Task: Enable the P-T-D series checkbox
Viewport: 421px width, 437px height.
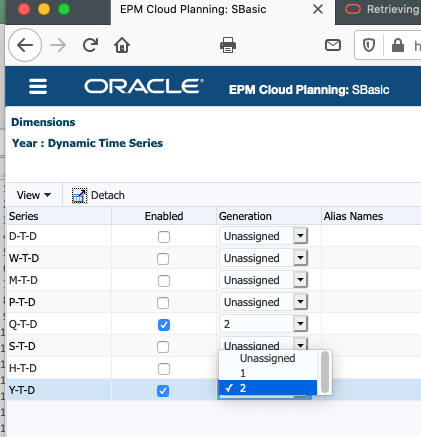Action: tap(163, 303)
